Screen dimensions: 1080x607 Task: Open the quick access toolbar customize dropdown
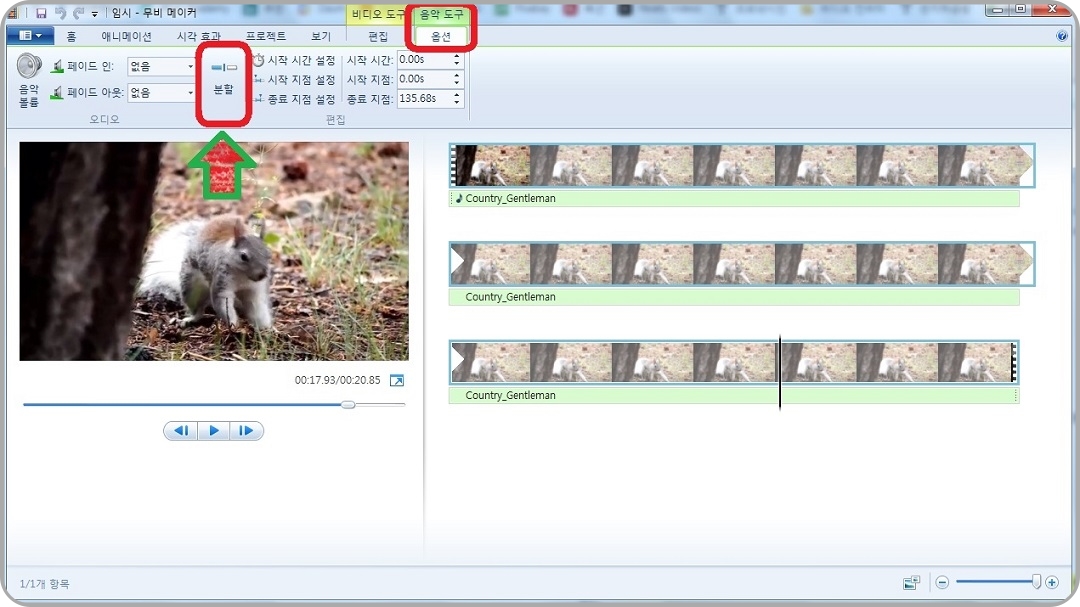(x=95, y=14)
